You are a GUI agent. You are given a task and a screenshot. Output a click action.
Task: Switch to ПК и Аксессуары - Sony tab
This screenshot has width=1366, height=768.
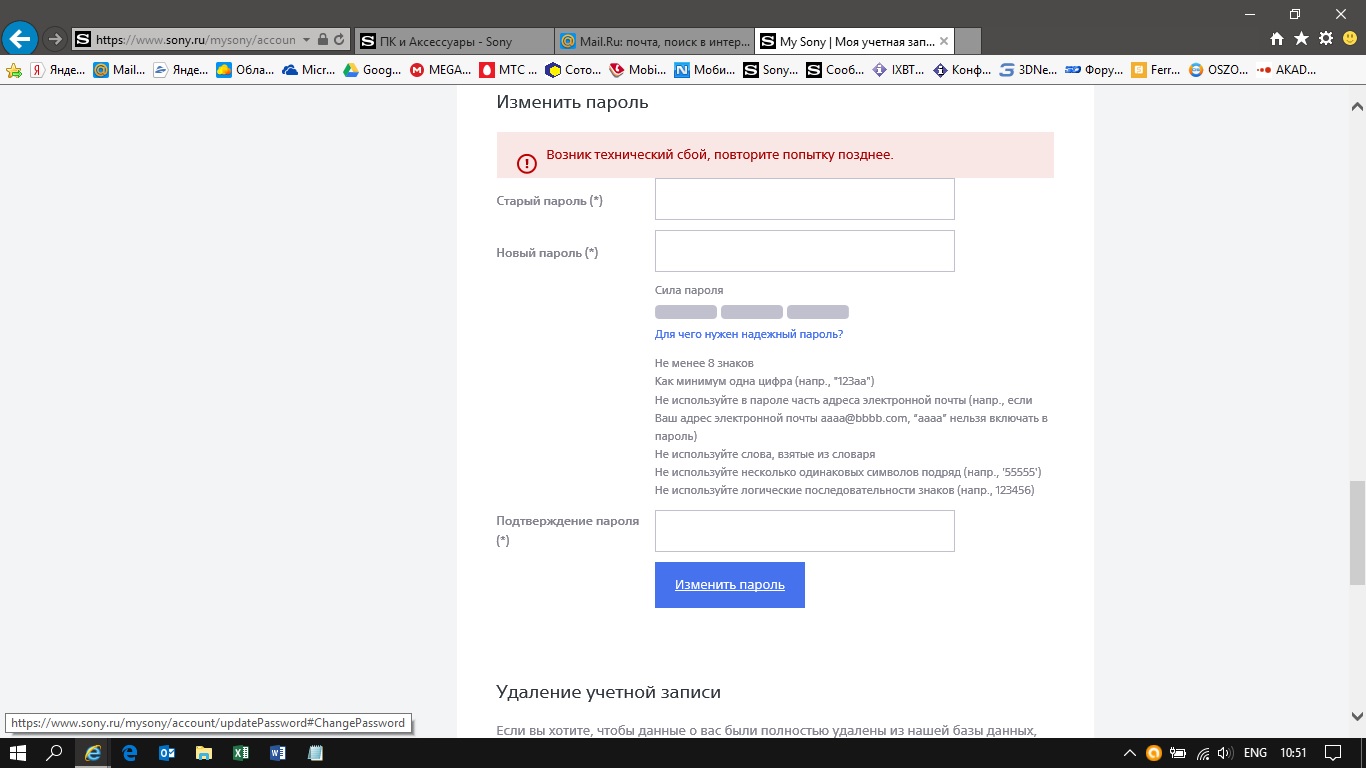pos(453,41)
